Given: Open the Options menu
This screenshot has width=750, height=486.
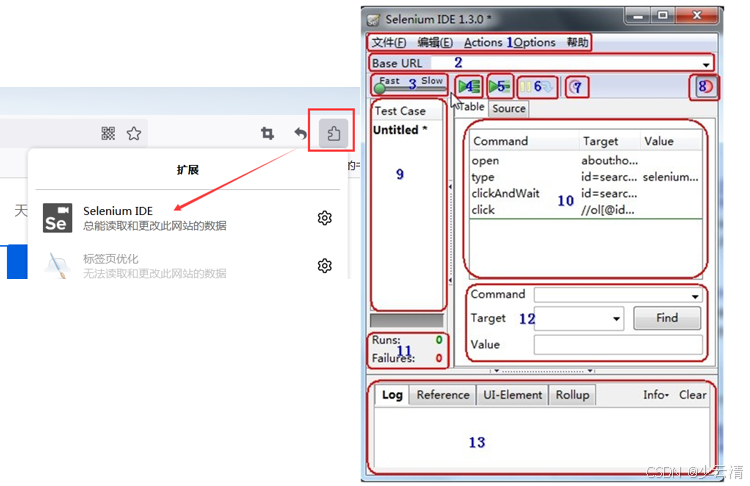Looking at the screenshot, I should tap(534, 43).
